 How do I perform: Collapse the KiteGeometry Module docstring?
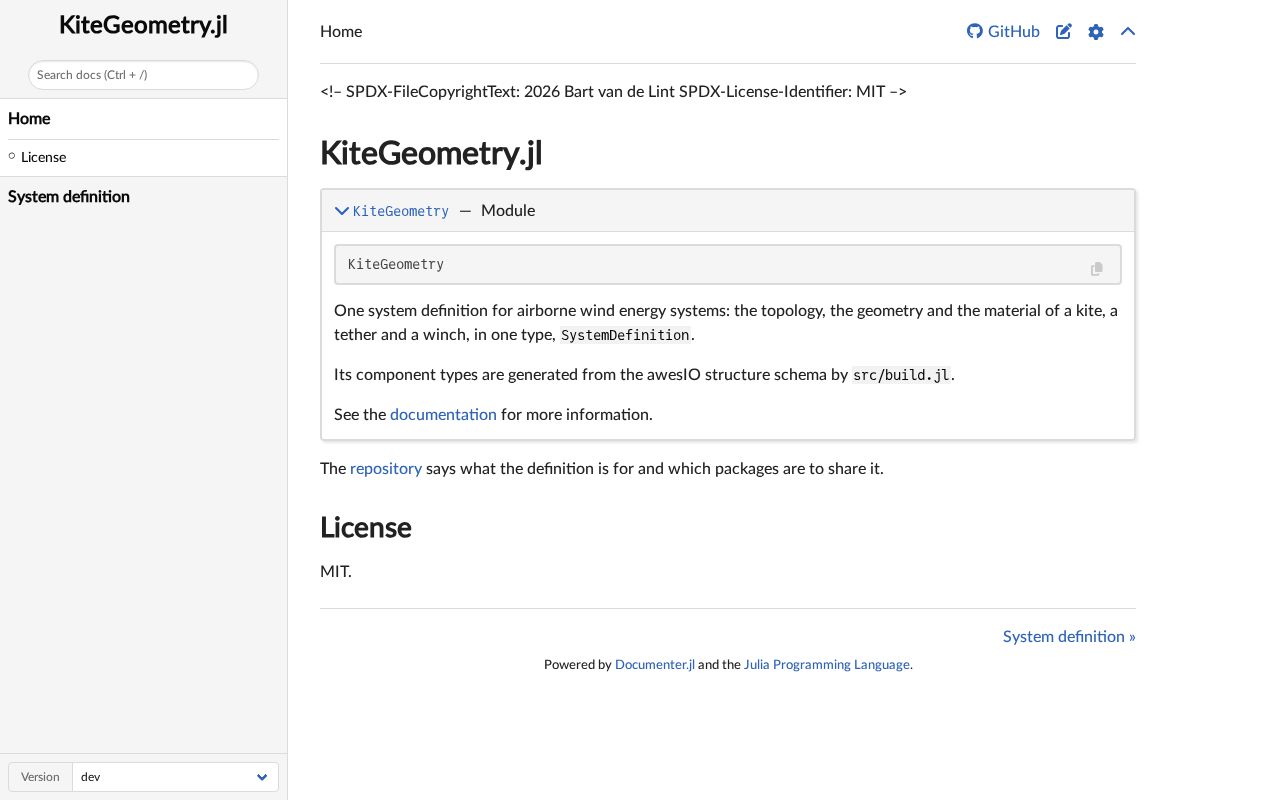click(x=342, y=210)
